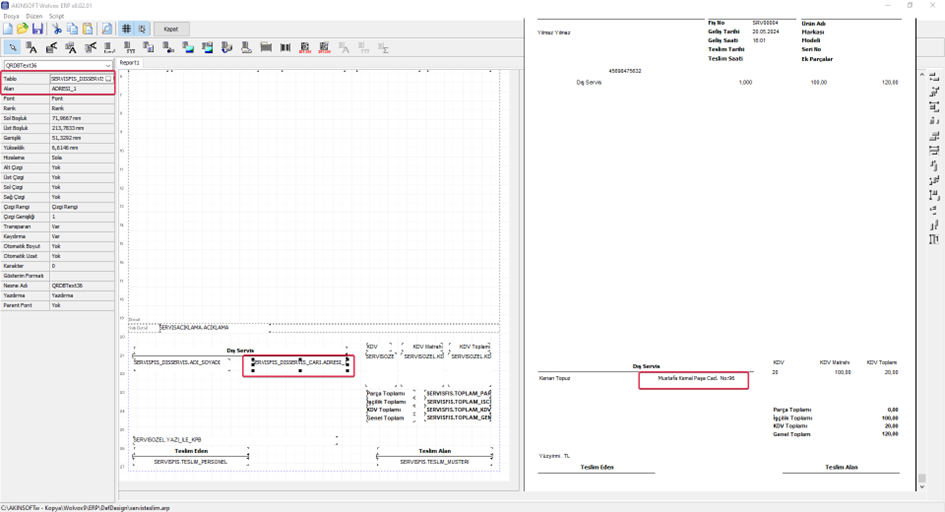Viewport: 945px width, 512px height.
Task: Insert the first red-labelled QR code tool
Action: point(305,48)
